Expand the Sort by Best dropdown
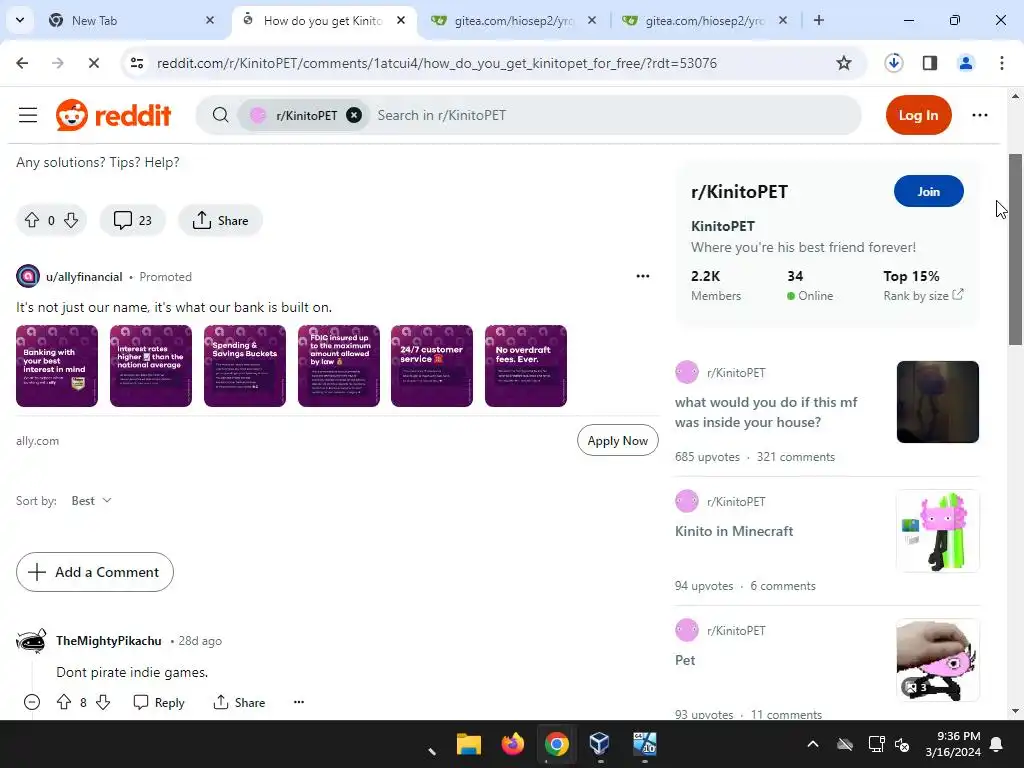 coord(91,501)
